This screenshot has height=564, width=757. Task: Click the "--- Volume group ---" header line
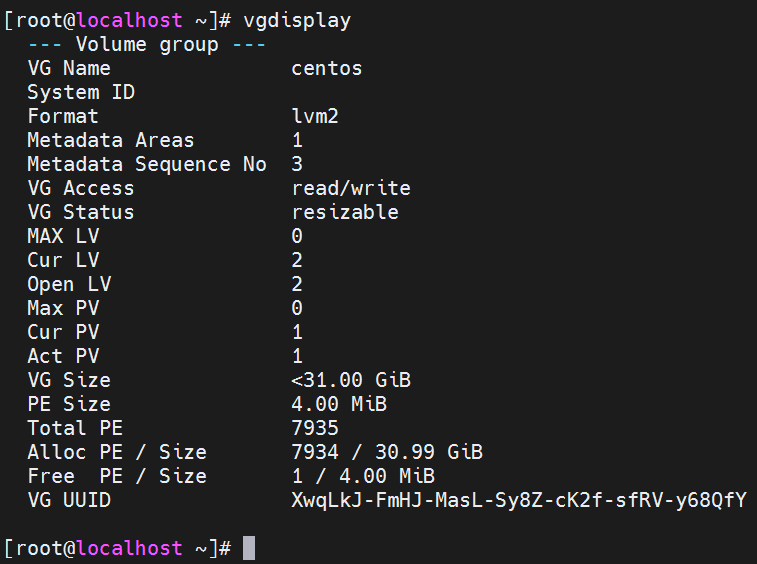tap(146, 44)
